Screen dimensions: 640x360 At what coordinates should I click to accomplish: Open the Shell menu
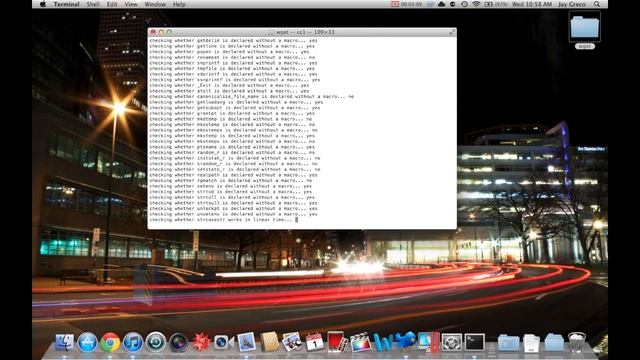pos(93,4)
